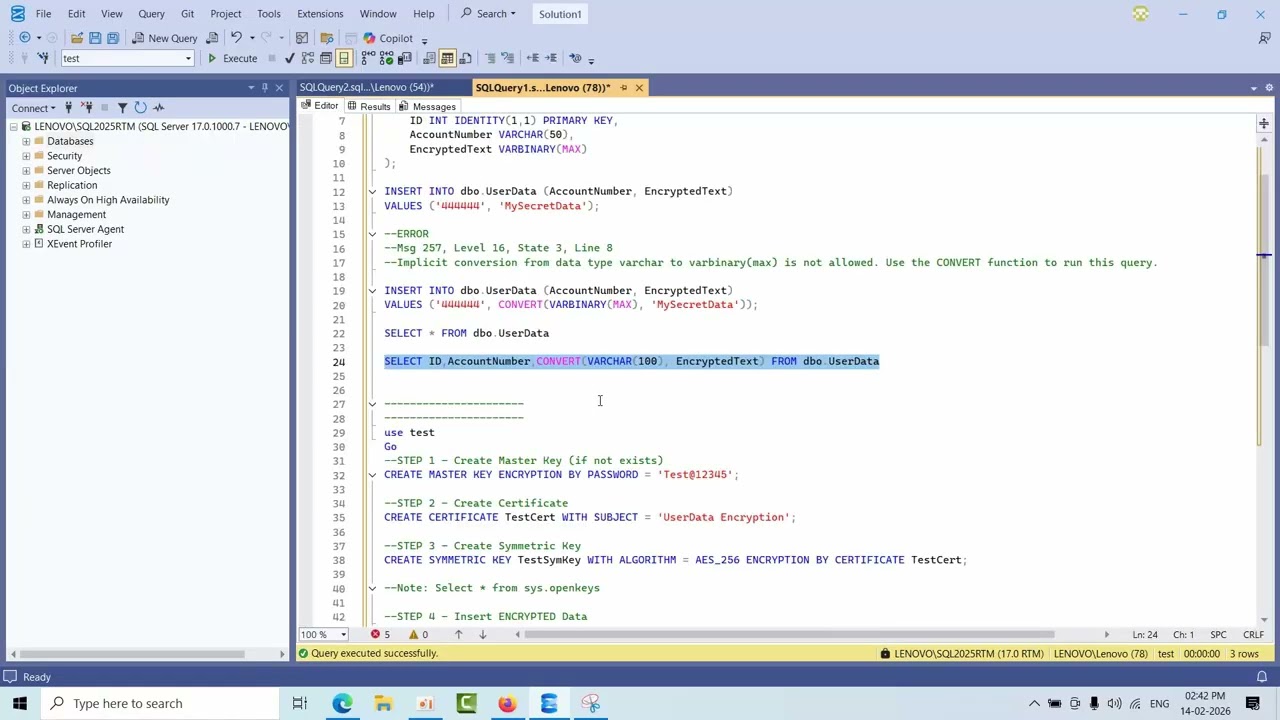Collapse the outlining block at line 12

tap(372, 191)
